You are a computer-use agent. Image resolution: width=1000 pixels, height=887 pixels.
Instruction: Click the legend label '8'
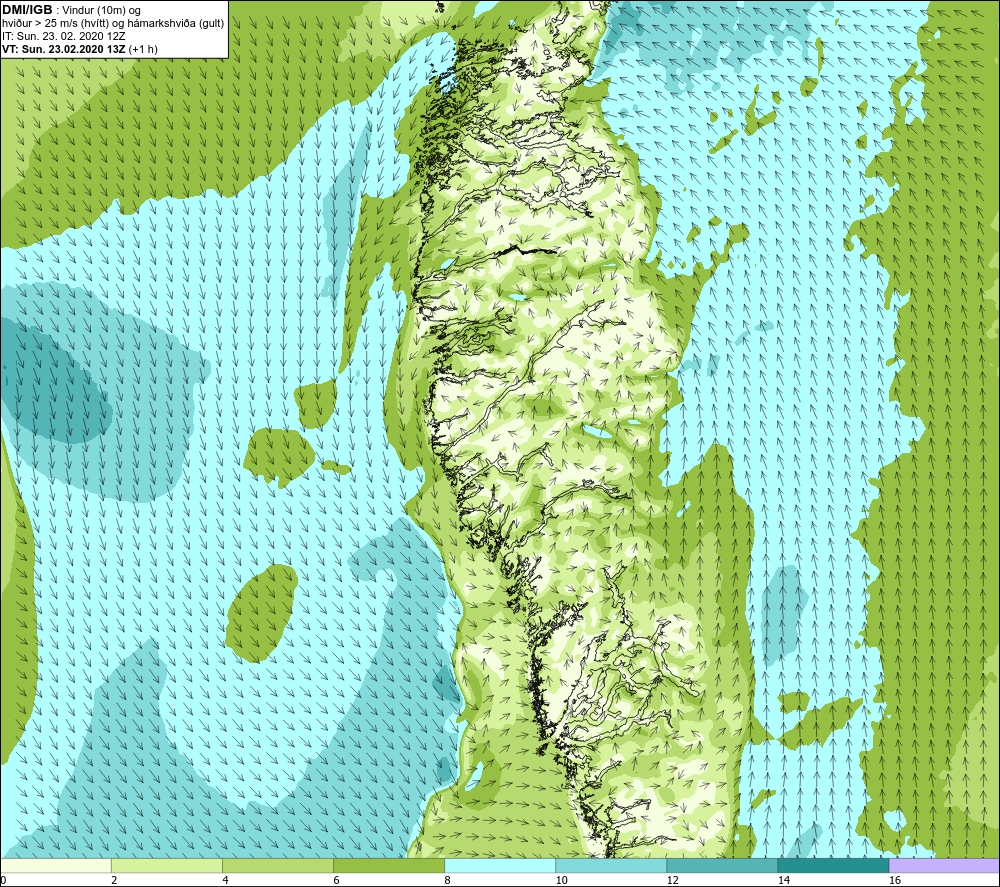447,881
